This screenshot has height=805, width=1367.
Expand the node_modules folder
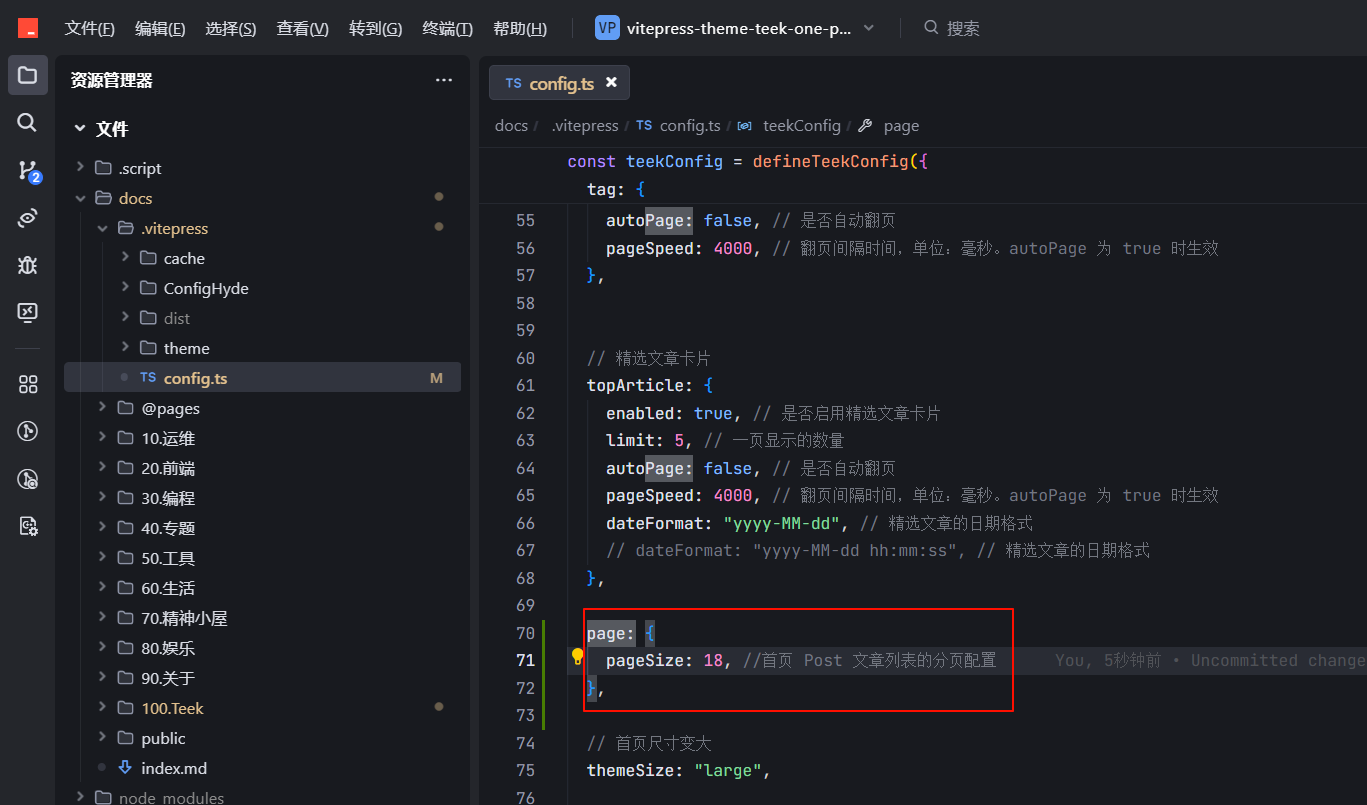[262, 797]
